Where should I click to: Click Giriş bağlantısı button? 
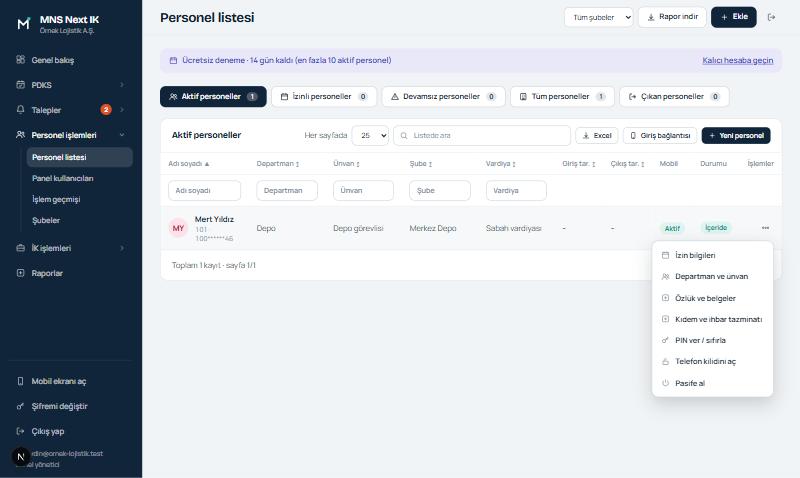660,135
